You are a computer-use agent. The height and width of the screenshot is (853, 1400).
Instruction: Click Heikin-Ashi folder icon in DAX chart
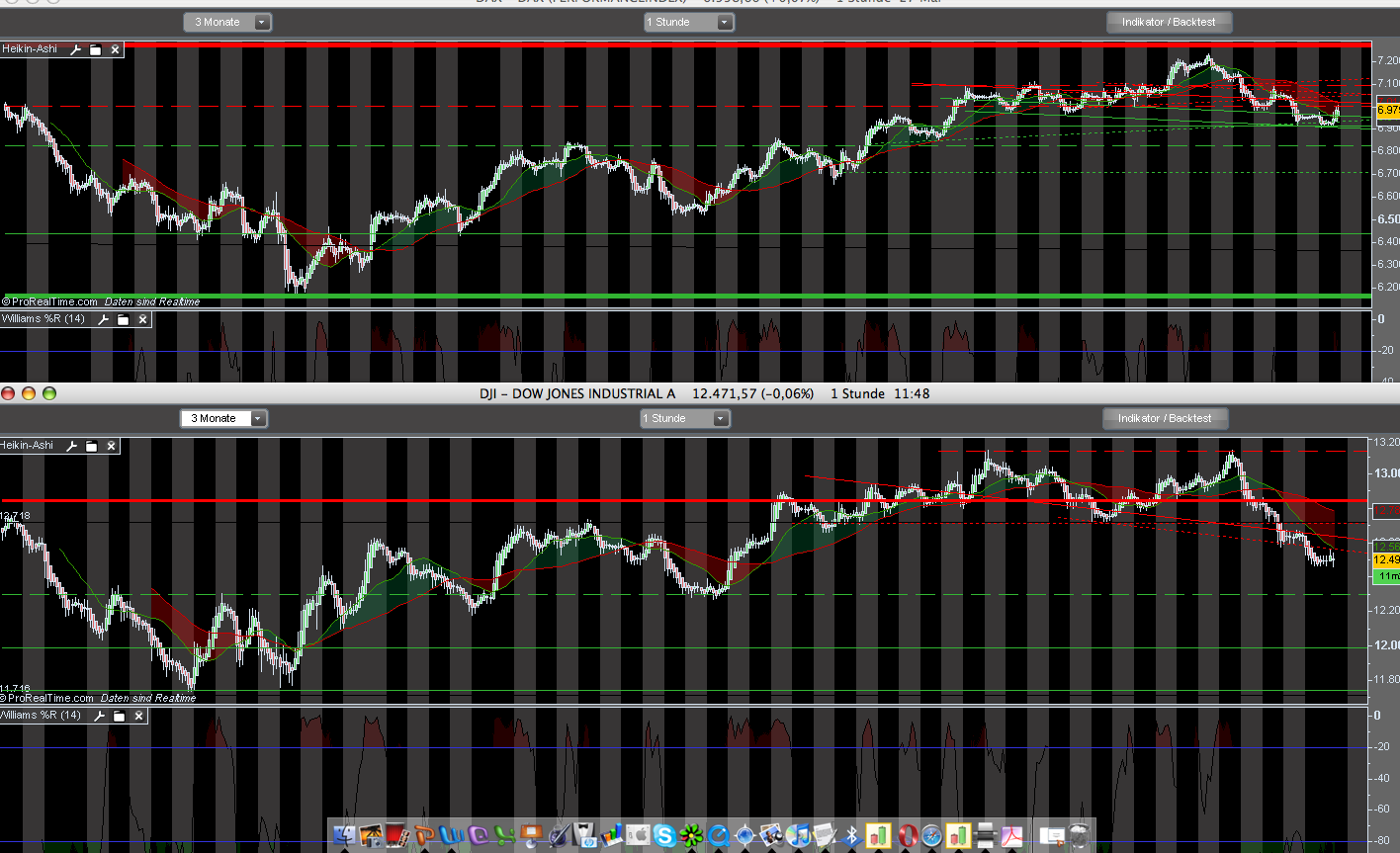pos(96,48)
